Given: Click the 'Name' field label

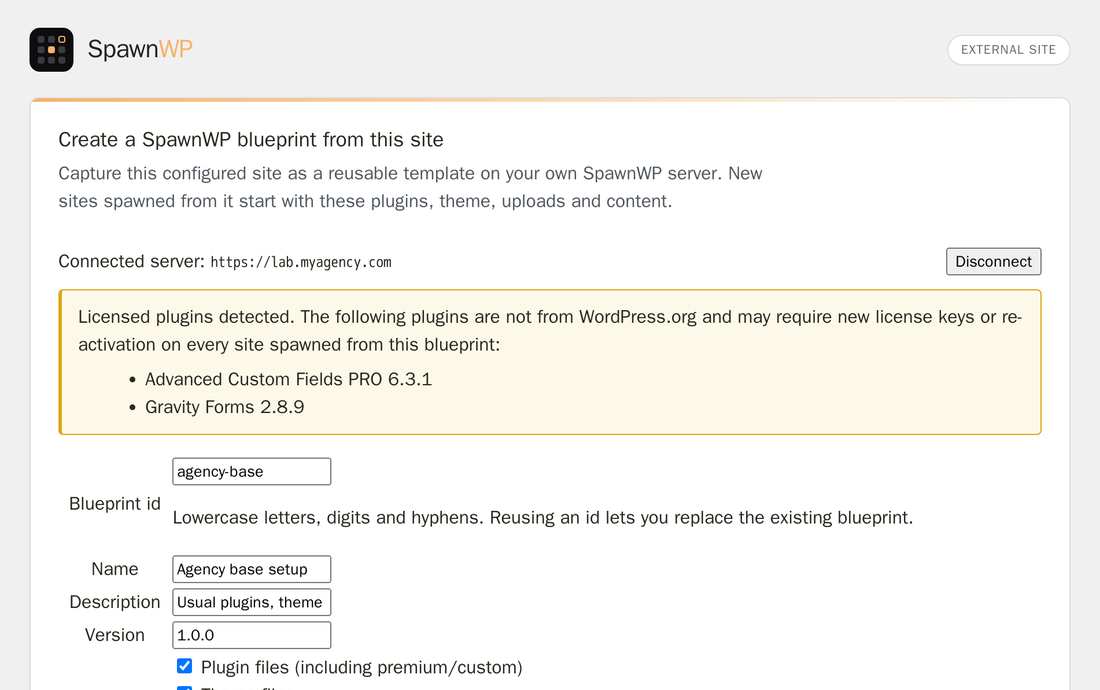Looking at the screenshot, I should click(x=115, y=569).
